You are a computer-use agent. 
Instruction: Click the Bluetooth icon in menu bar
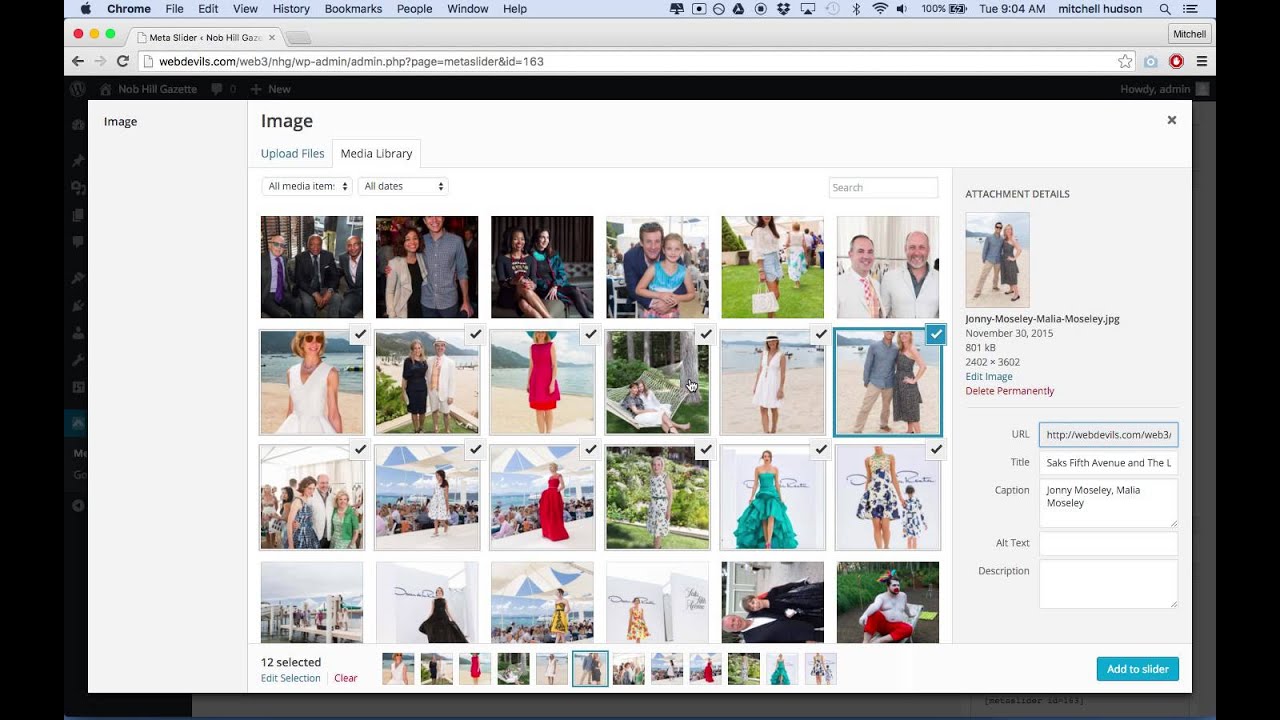856,9
